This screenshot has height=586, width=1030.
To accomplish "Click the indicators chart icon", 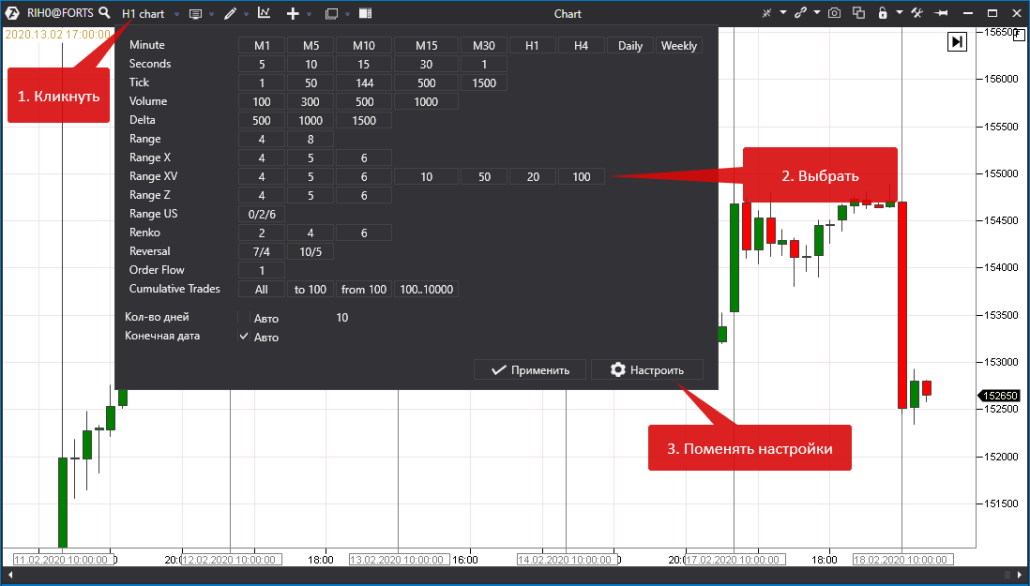I will [264, 14].
